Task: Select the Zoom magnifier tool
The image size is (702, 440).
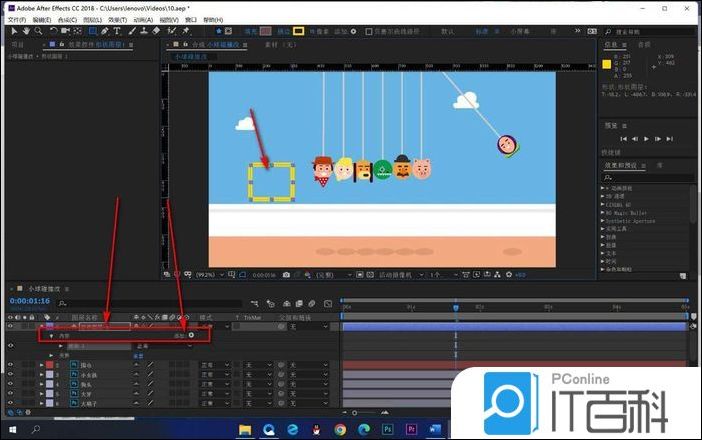Action: pyautogui.click(x=38, y=30)
